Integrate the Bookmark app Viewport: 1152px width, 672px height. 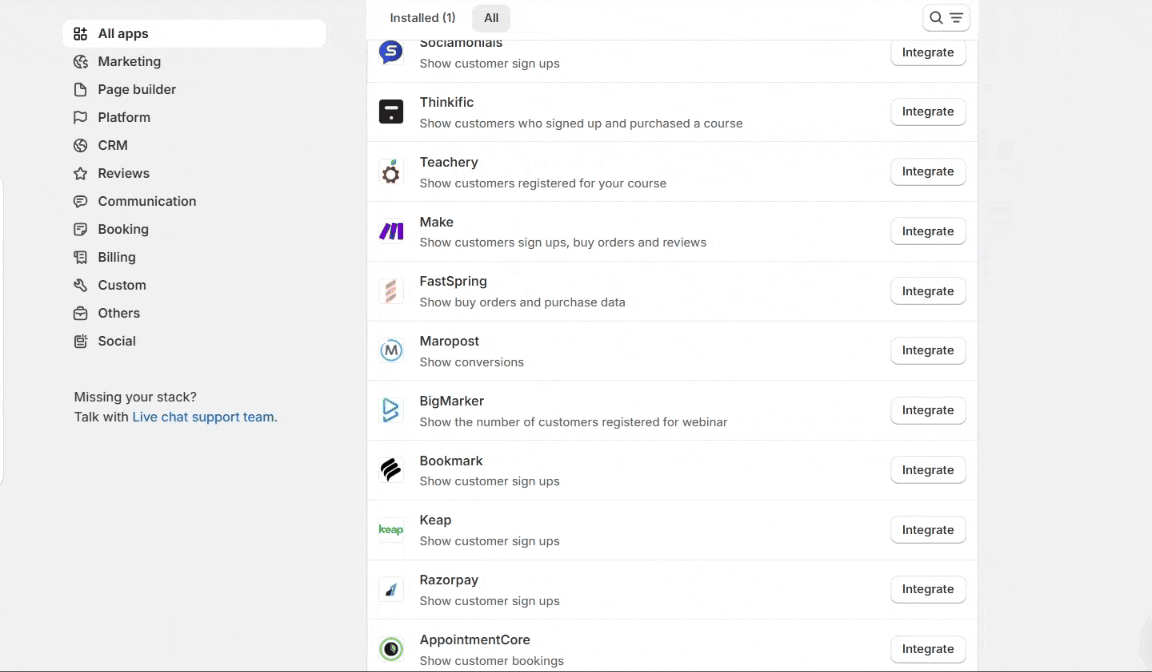928,470
